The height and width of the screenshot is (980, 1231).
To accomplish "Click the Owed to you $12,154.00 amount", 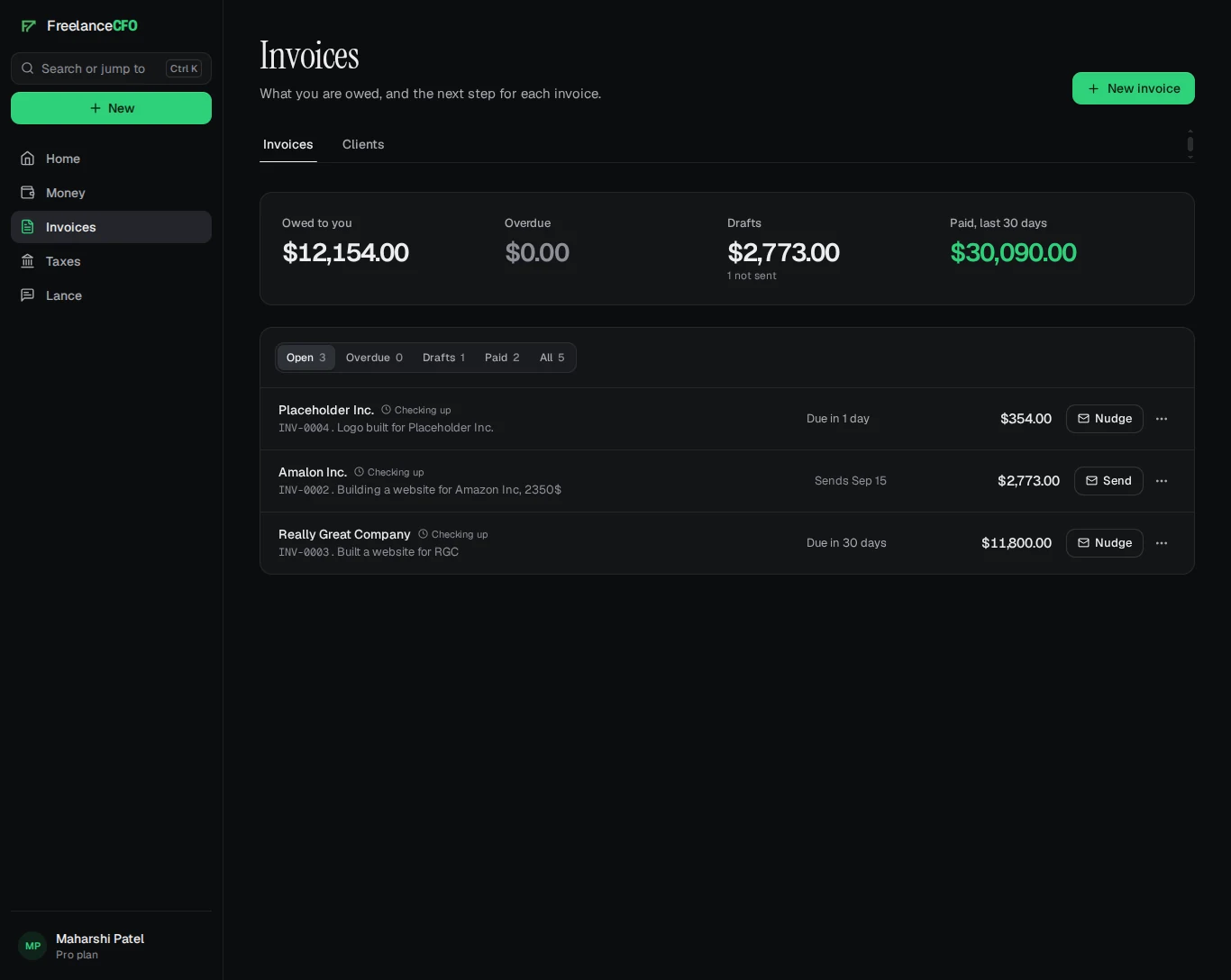I will click(x=345, y=253).
